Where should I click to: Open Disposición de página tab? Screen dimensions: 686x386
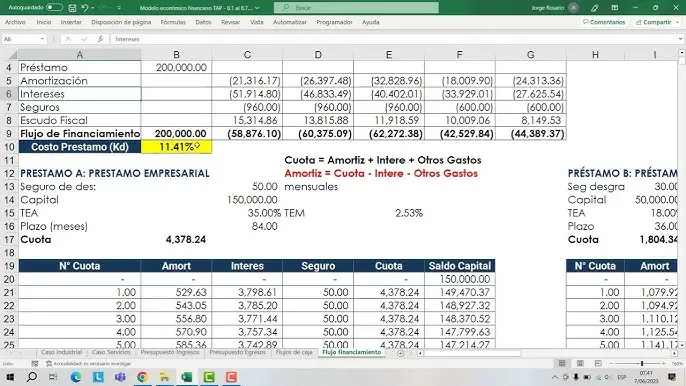[x=121, y=22]
